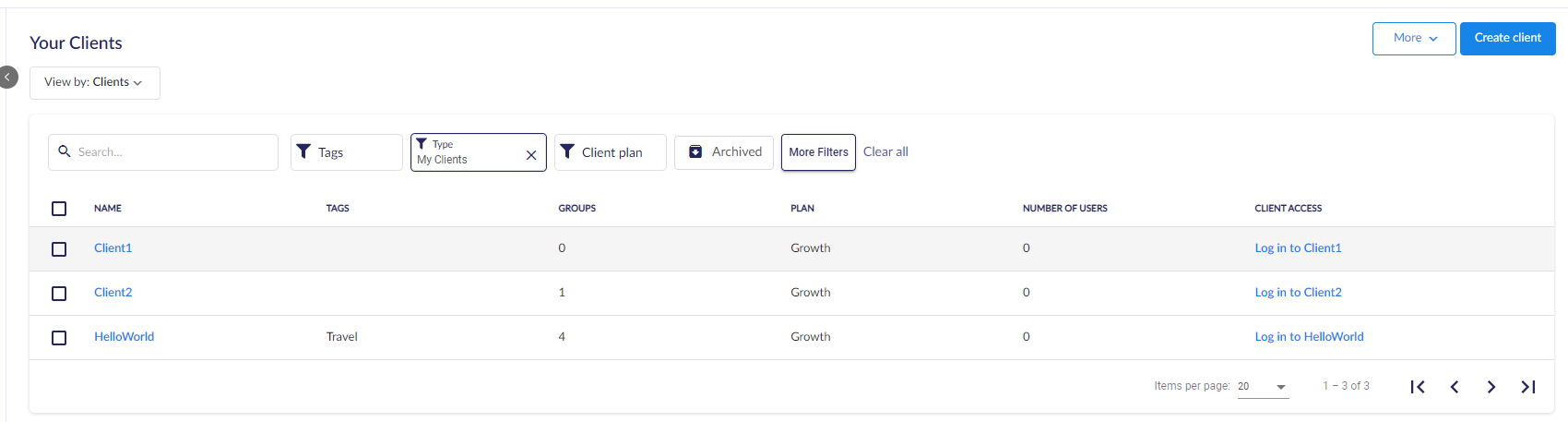
Task: Follow the Log in to Client2 link
Action: [1298, 293]
